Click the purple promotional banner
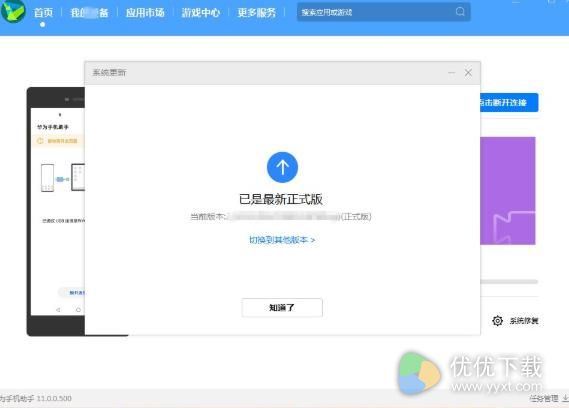The image size is (569, 408). (508, 191)
